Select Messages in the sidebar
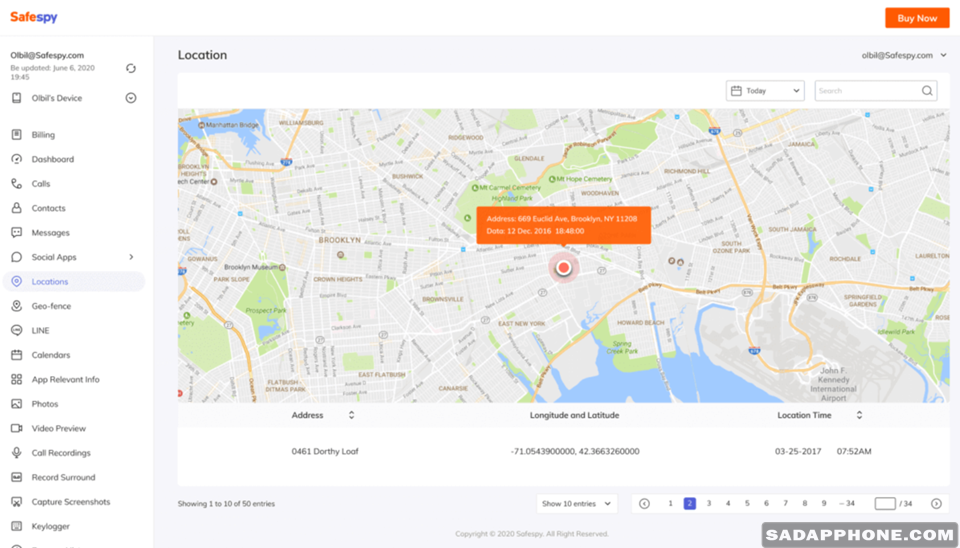The height and width of the screenshot is (548, 960). 50,233
